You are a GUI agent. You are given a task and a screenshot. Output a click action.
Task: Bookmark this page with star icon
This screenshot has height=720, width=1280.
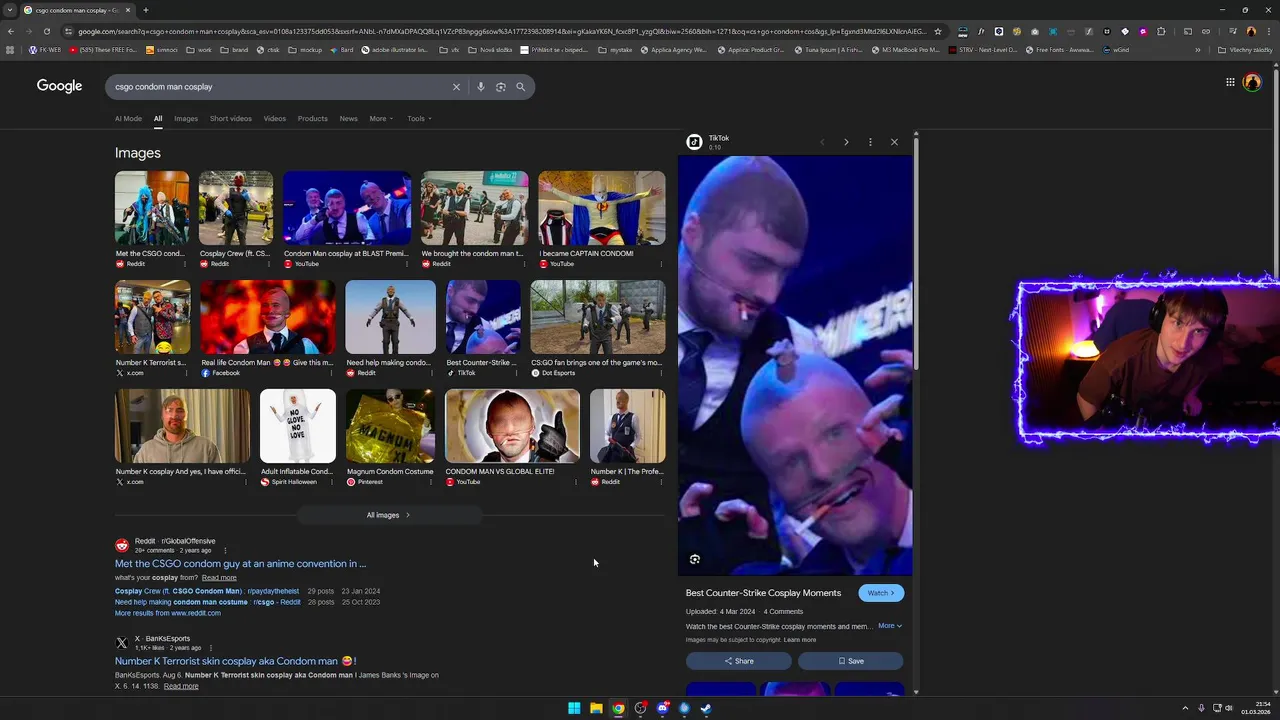[x=938, y=31]
